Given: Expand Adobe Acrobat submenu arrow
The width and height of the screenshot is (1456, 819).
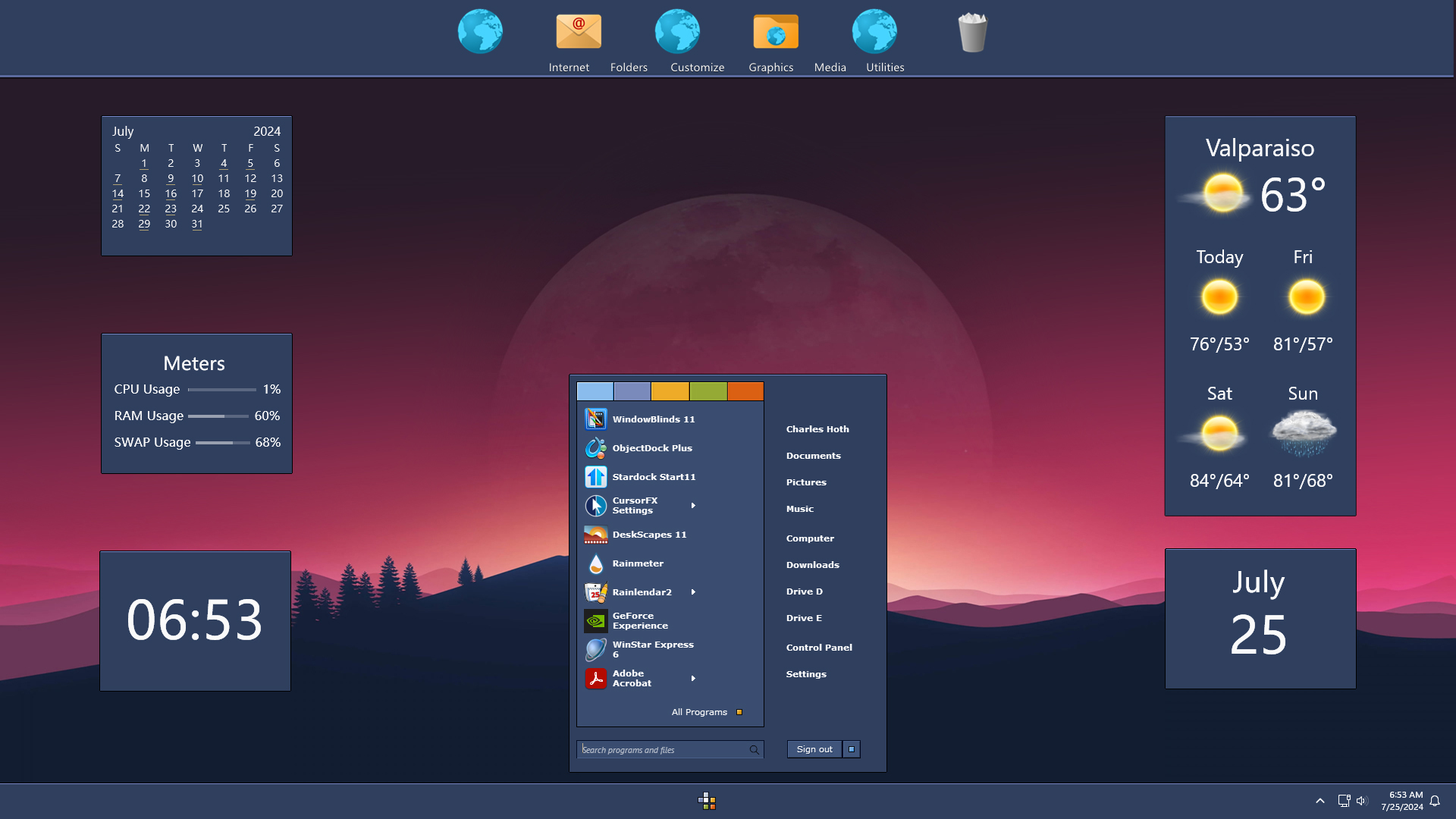Looking at the screenshot, I should (693, 679).
